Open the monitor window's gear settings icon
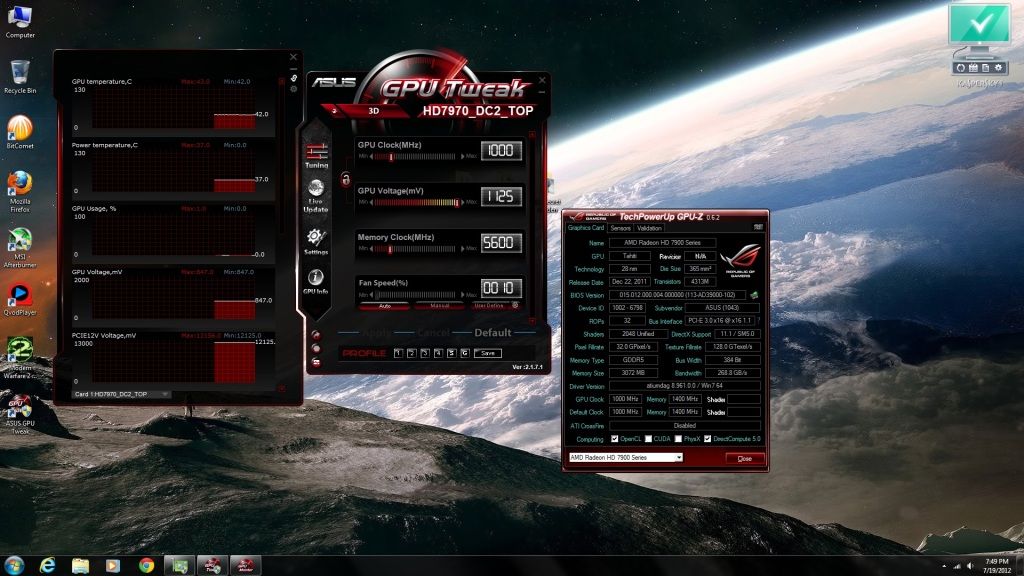This screenshot has height=576, width=1024. (294, 89)
